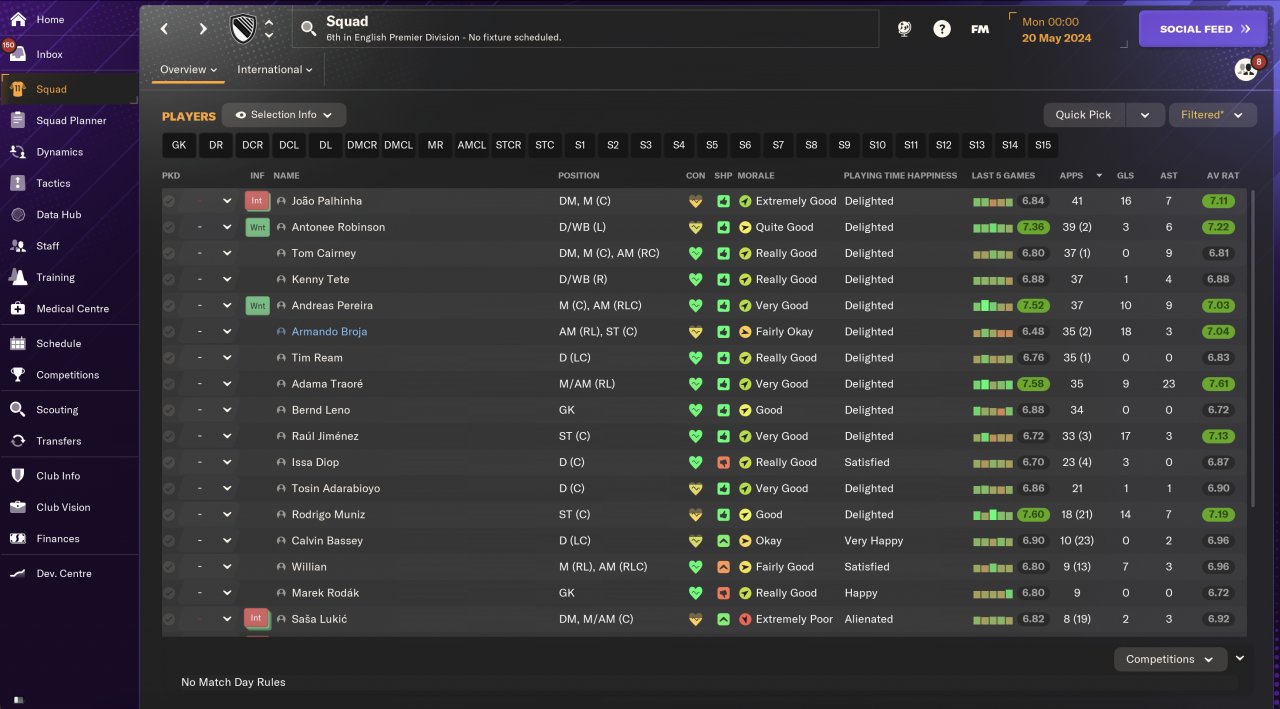Open the Filtered dropdown
Screen dimensions: 1280x709
1212,115
